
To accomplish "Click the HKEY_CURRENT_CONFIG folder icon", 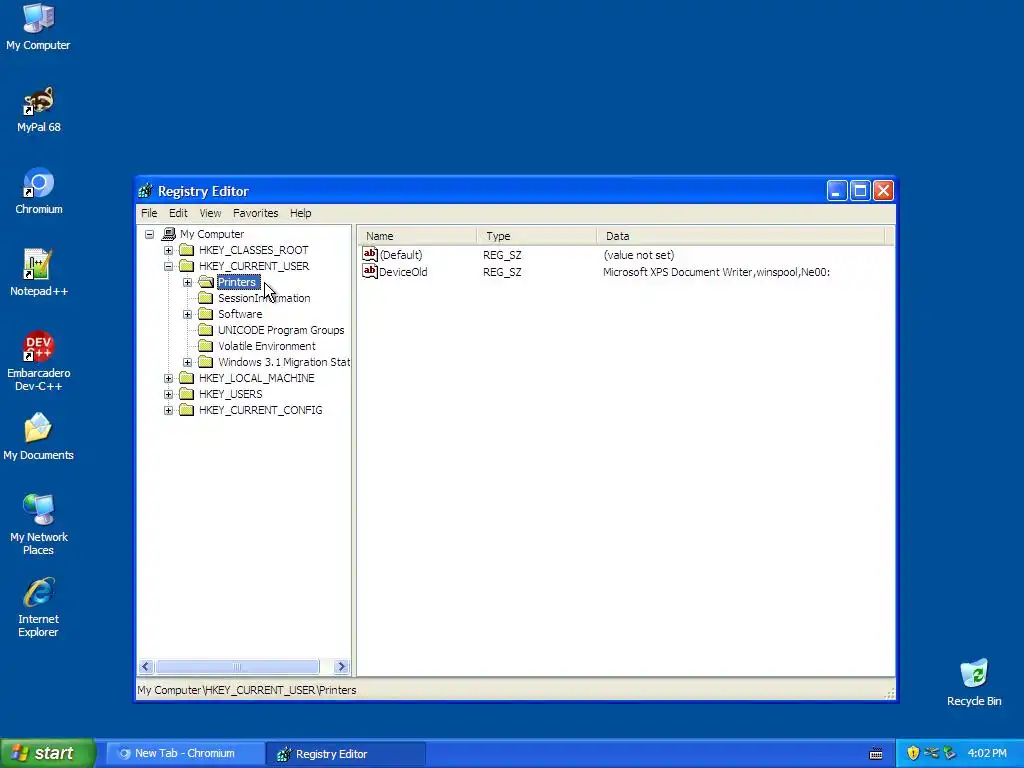I will point(187,410).
